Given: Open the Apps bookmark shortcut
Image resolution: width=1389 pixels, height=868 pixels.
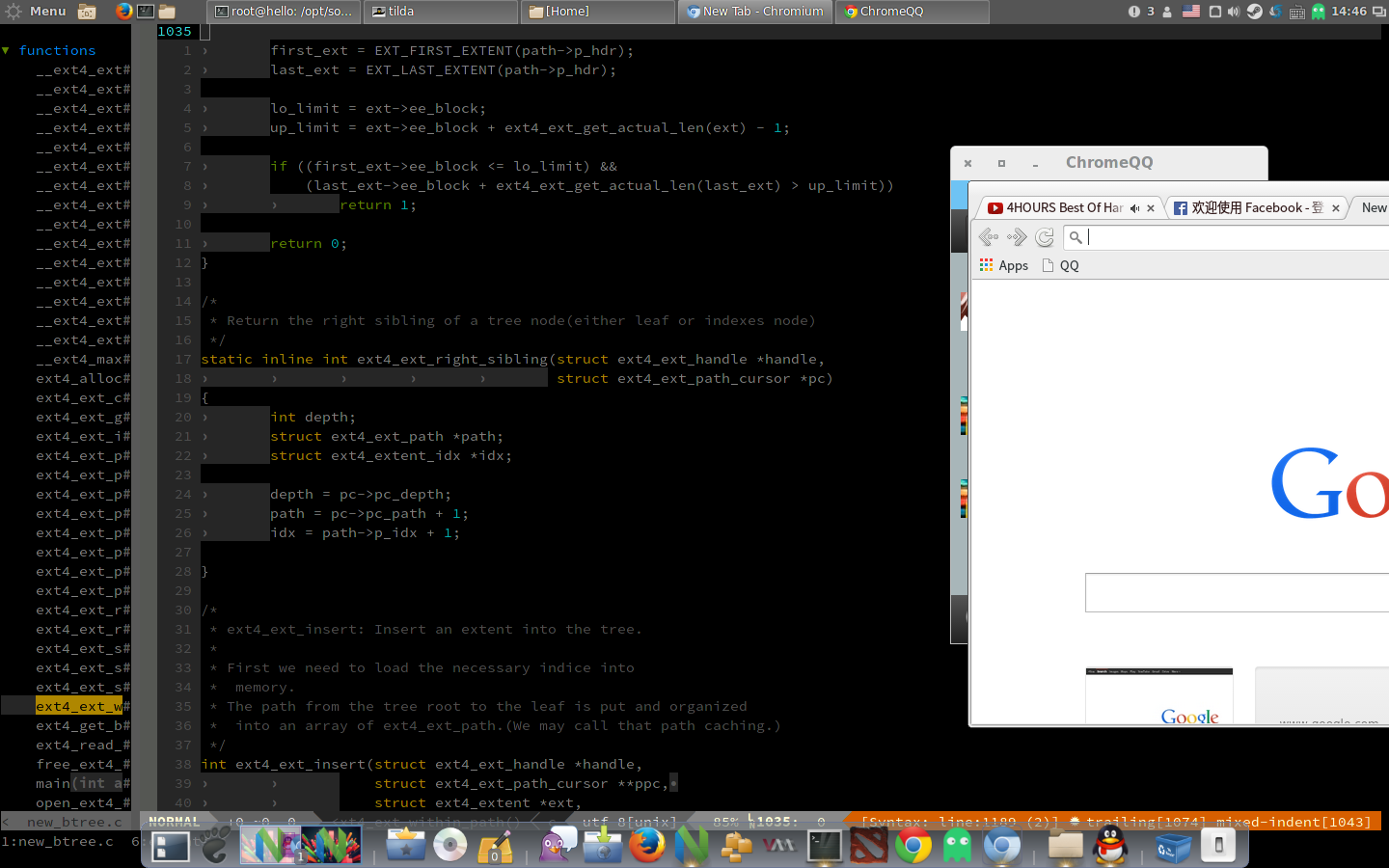Looking at the screenshot, I should (x=1004, y=265).
